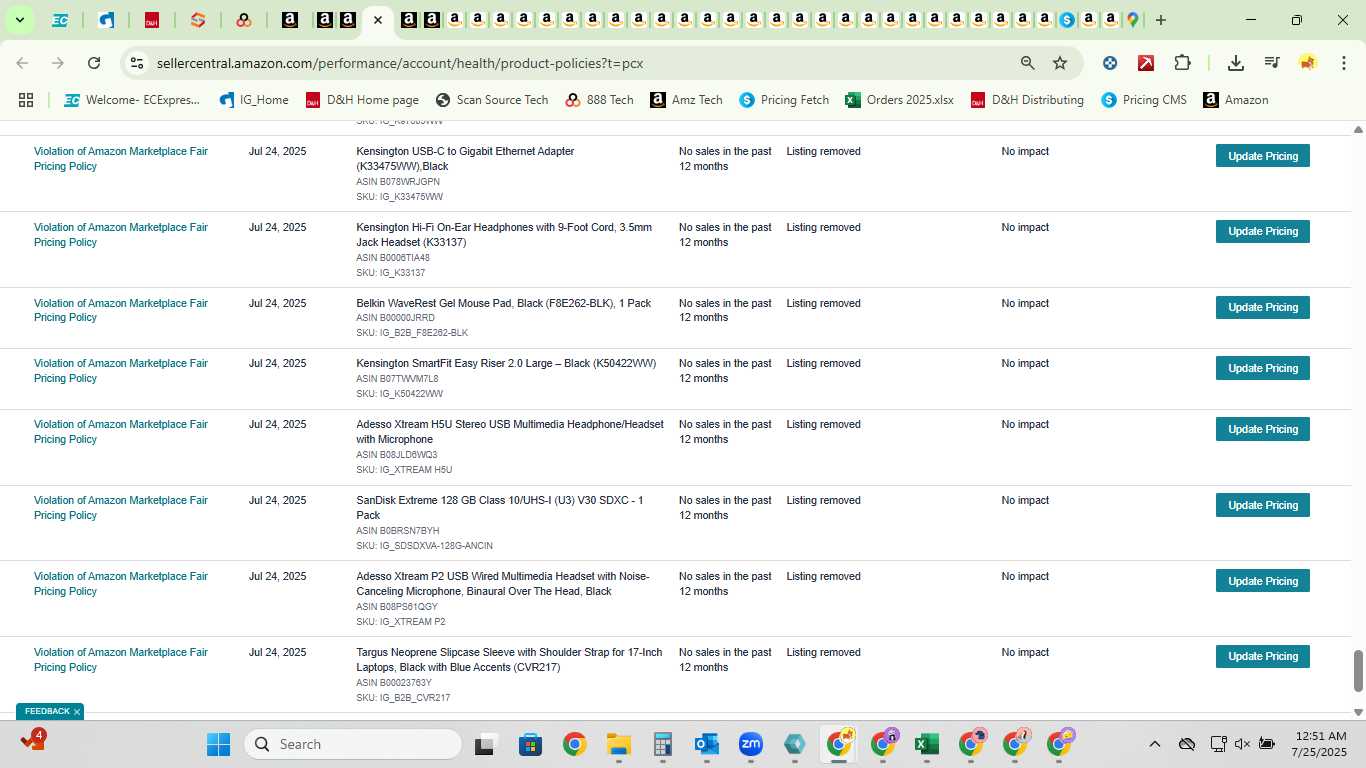1366x768 pixels.
Task: Update Pricing for Kensington Hi-Fi Headphones
Action: pyautogui.click(x=1263, y=231)
